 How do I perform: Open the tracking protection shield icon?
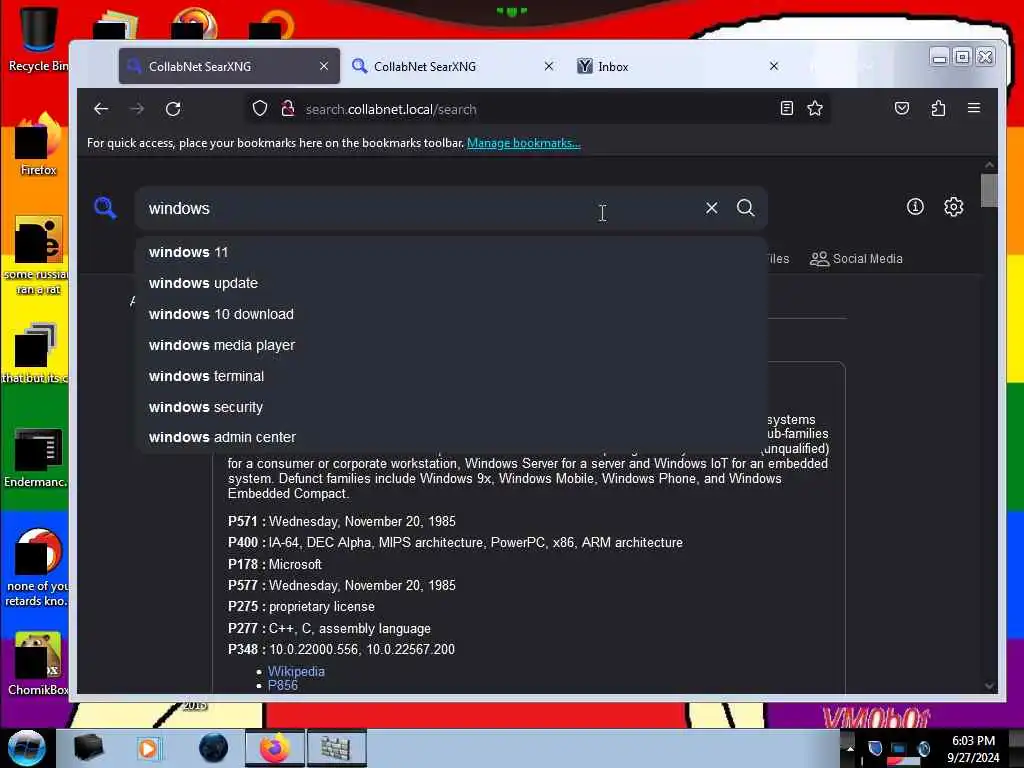click(x=260, y=108)
